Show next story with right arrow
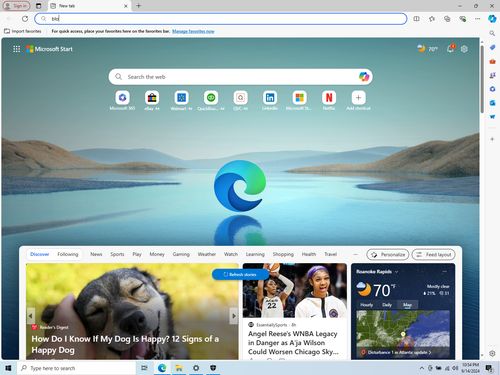This screenshot has width=500, height=375. coord(234,316)
